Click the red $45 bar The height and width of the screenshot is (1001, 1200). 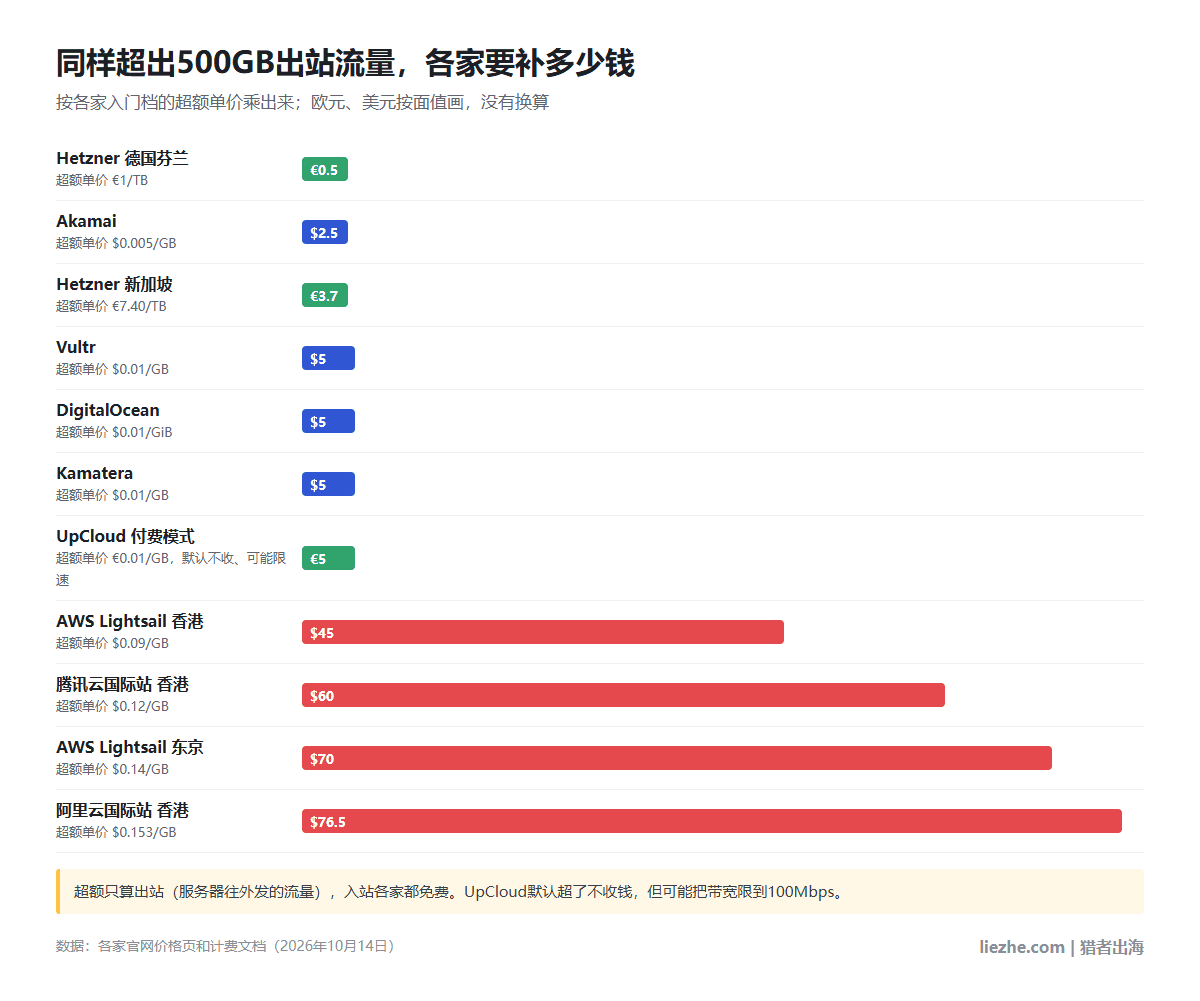(543, 632)
